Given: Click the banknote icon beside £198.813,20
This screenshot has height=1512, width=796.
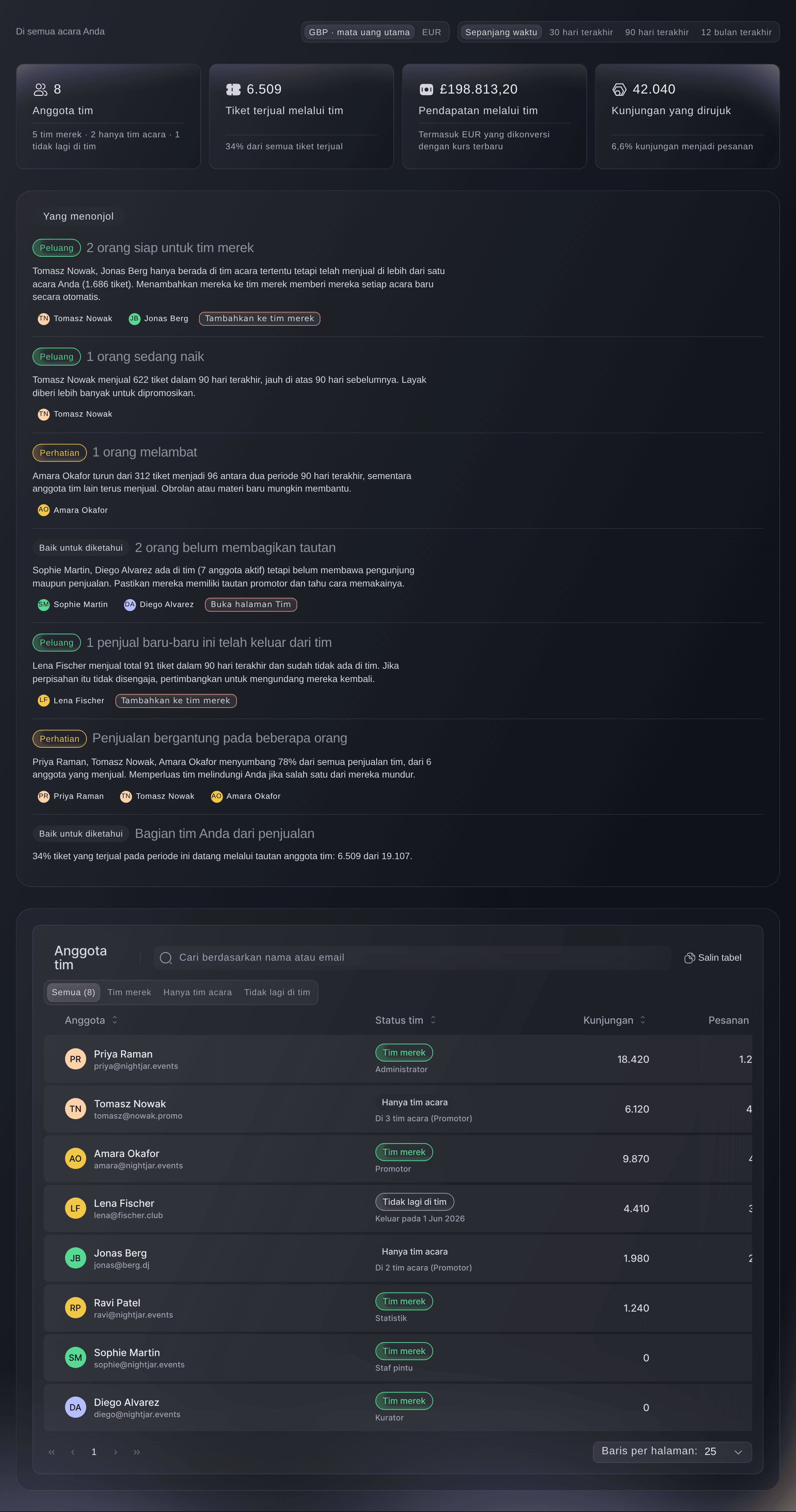Looking at the screenshot, I should 426,89.
